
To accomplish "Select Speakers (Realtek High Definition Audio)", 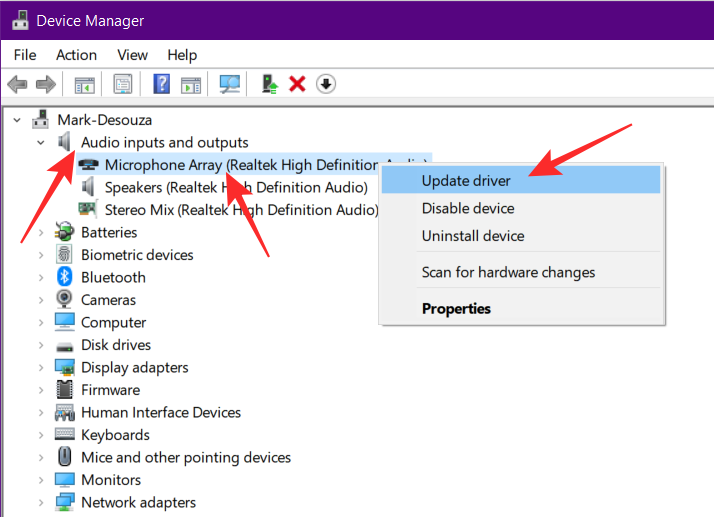I will click(236, 187).
